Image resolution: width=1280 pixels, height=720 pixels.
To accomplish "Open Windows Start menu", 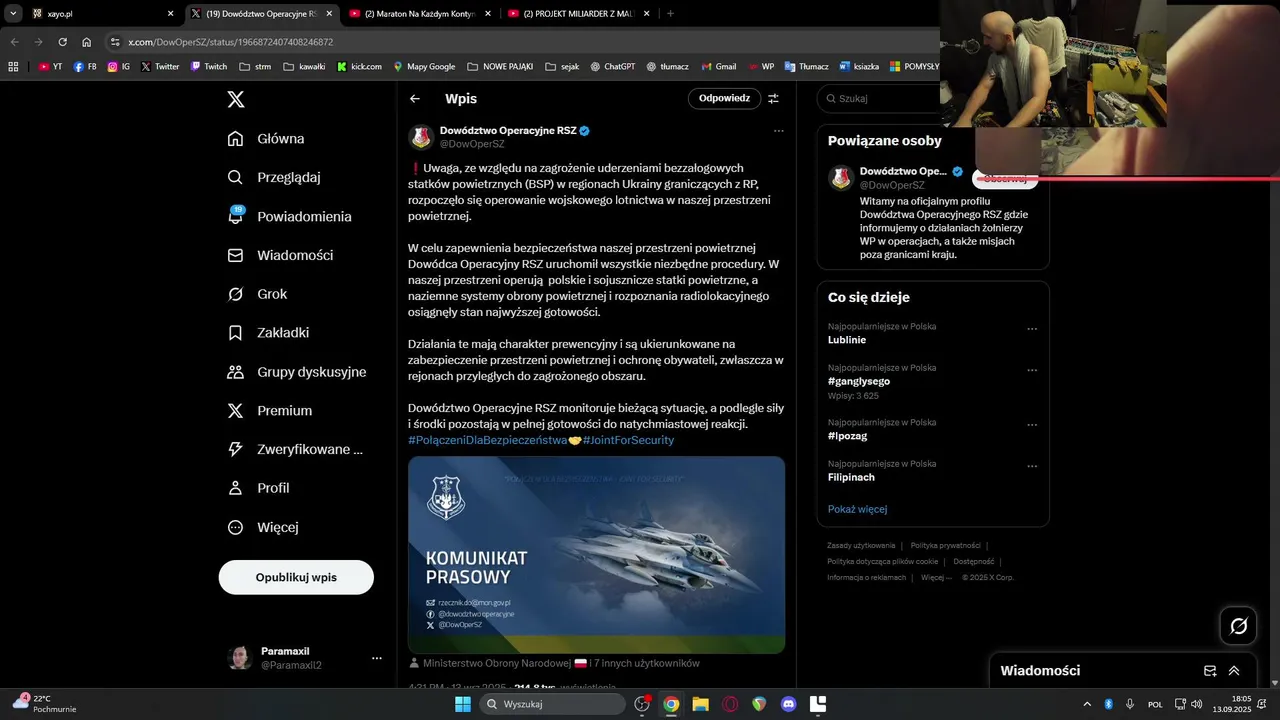I will (463, 704).
